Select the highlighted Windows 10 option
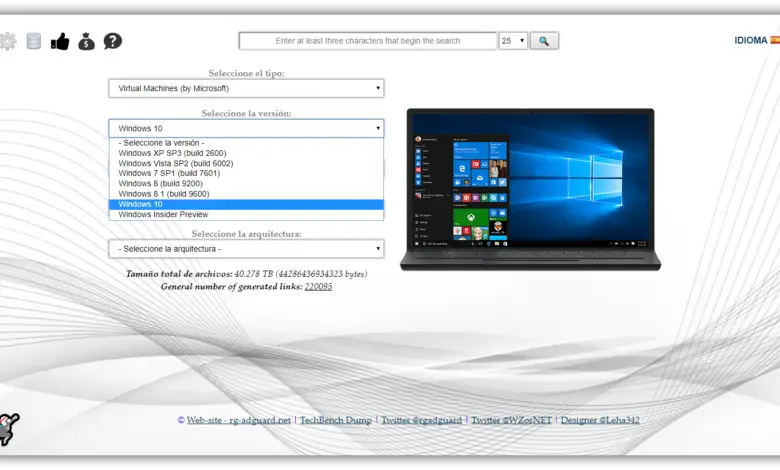 coord(246,204)
